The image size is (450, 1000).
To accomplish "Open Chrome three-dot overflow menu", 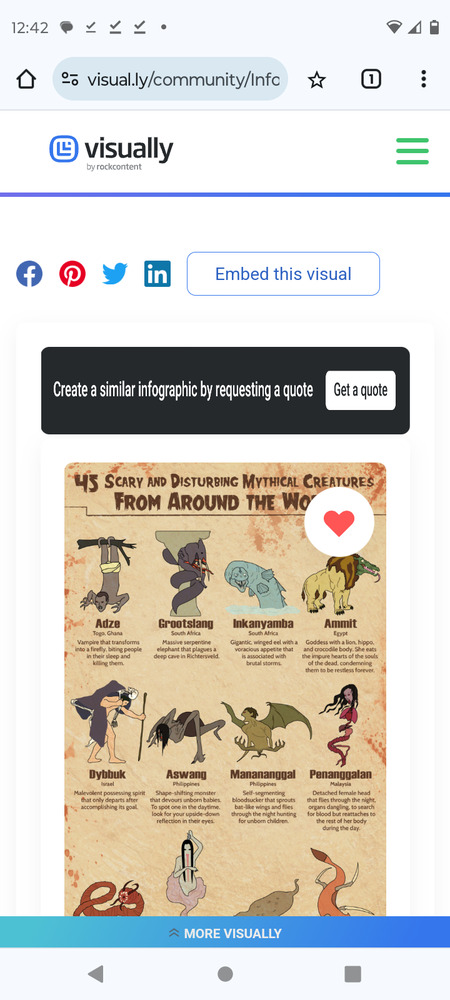I will coord(423,79).
